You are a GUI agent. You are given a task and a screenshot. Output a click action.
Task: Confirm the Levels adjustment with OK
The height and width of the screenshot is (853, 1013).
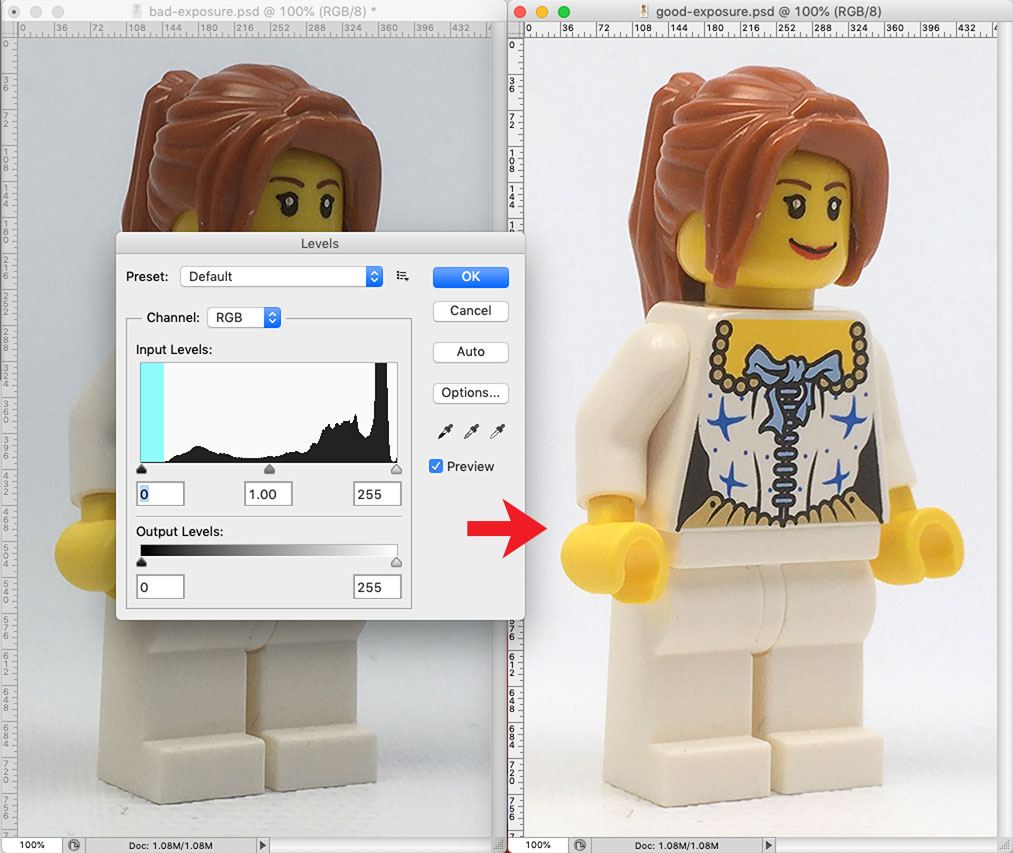click(470, 277)
